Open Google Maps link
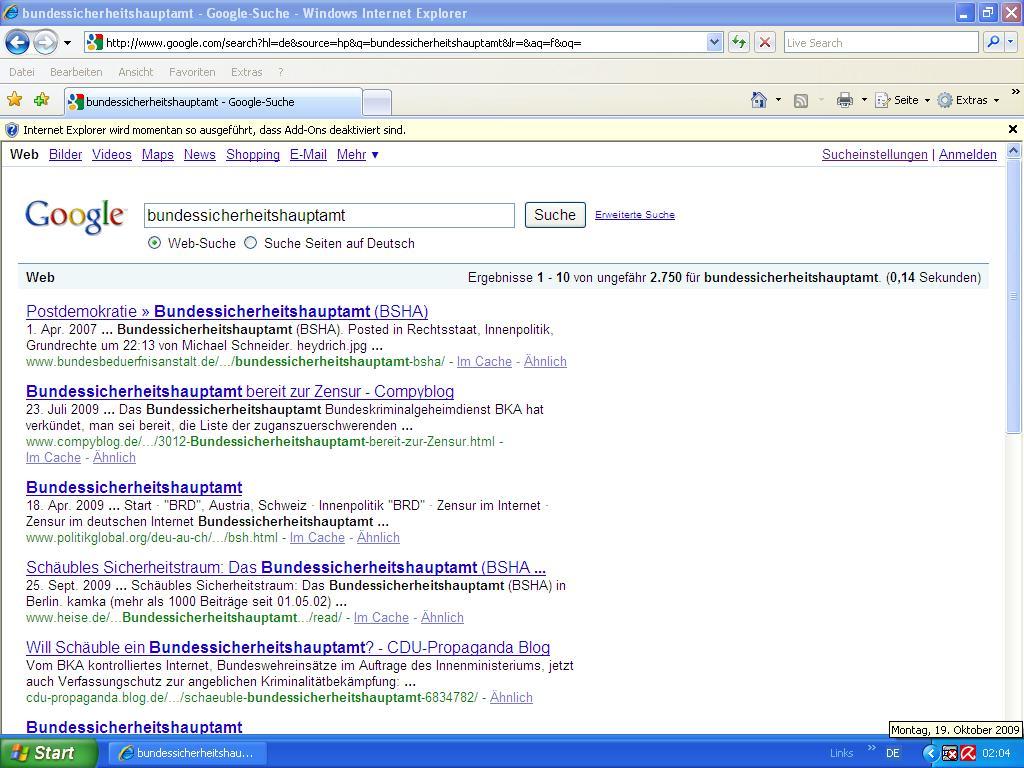This screenshot has width=1024, height=768. tap(157, 155)
